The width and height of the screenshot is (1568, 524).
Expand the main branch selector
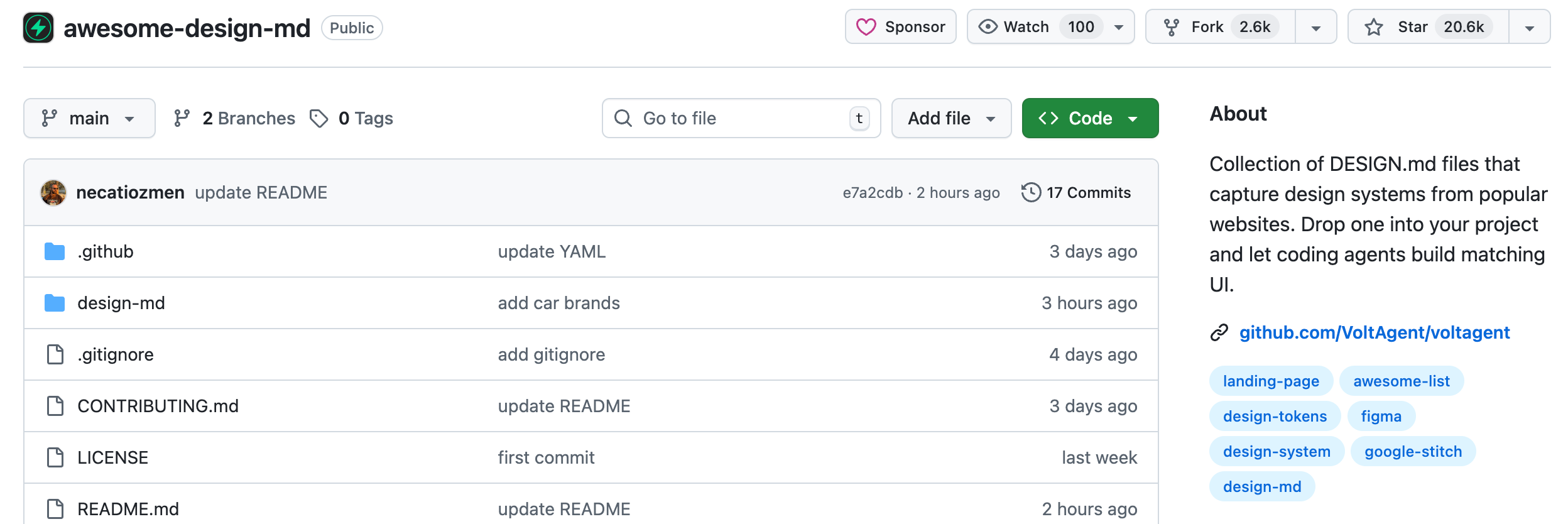coord(89,118)
